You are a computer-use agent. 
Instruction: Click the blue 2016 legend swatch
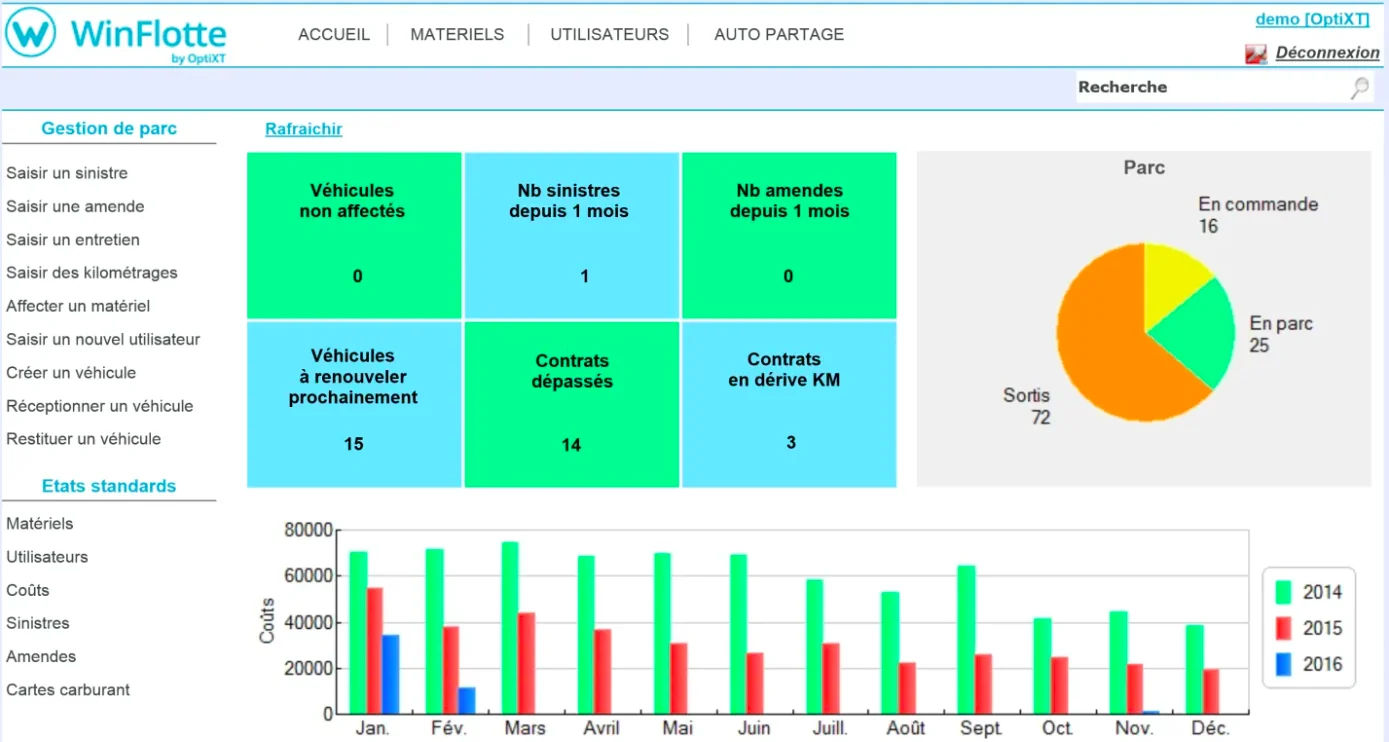(1284, 664)
